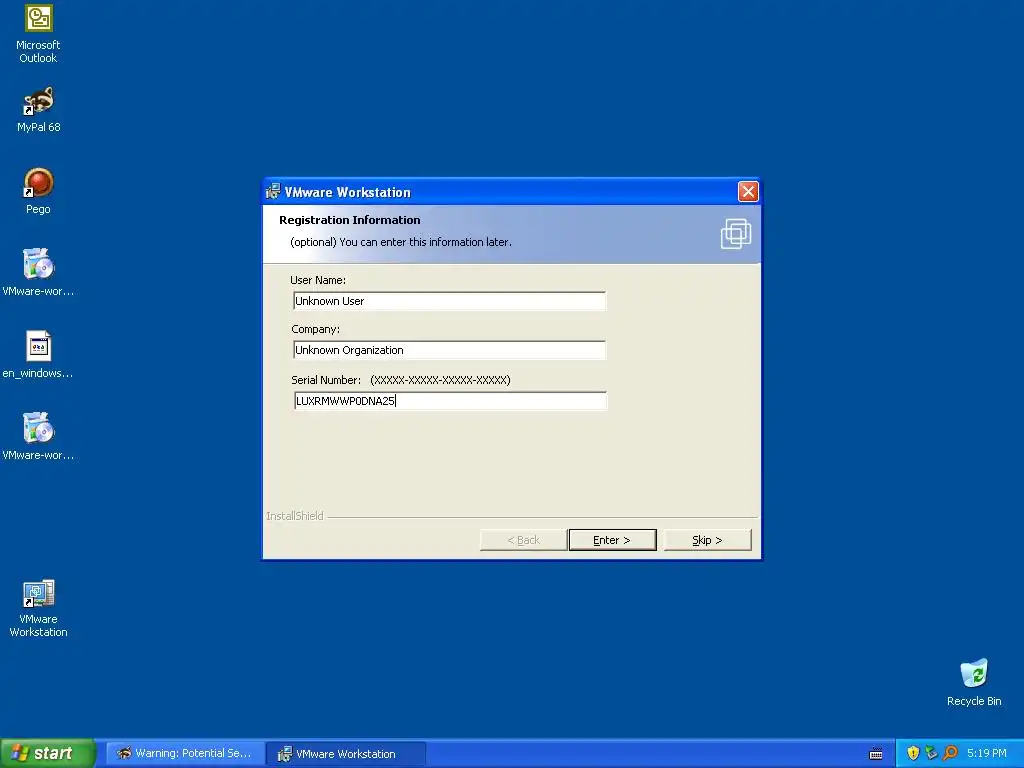
Task: Click into the Serial Number field
Action: (x=450, y=401)
